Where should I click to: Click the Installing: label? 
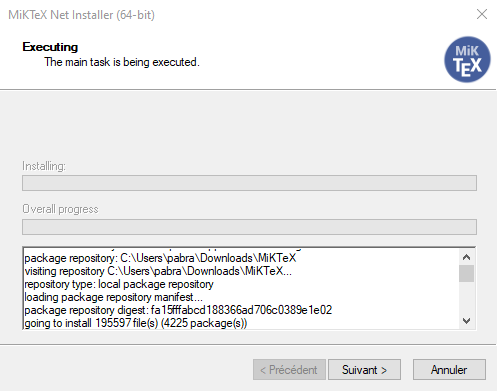point(44,166)
